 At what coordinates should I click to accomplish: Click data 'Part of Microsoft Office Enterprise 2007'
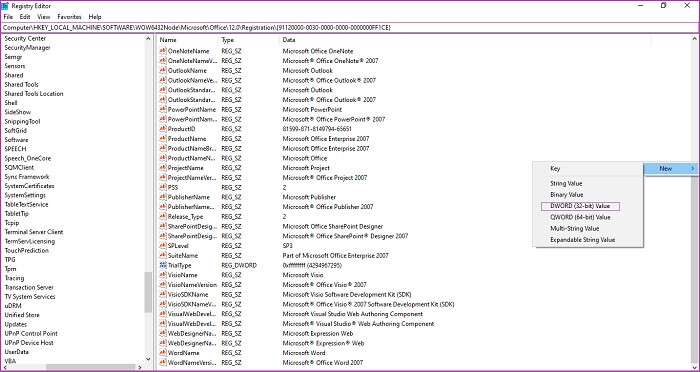335,256
